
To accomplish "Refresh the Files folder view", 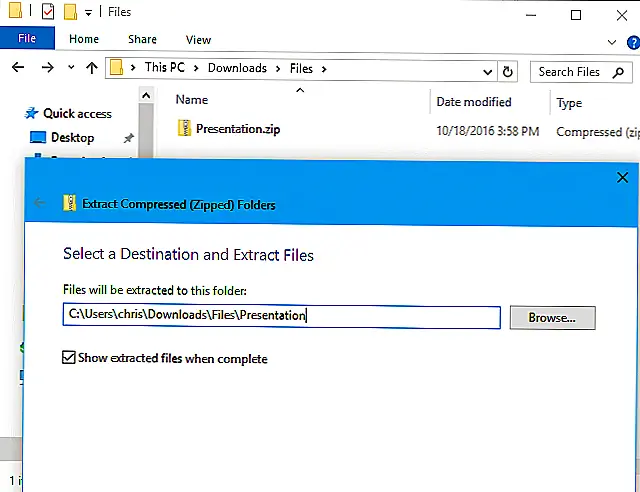I will coord(507,72).
